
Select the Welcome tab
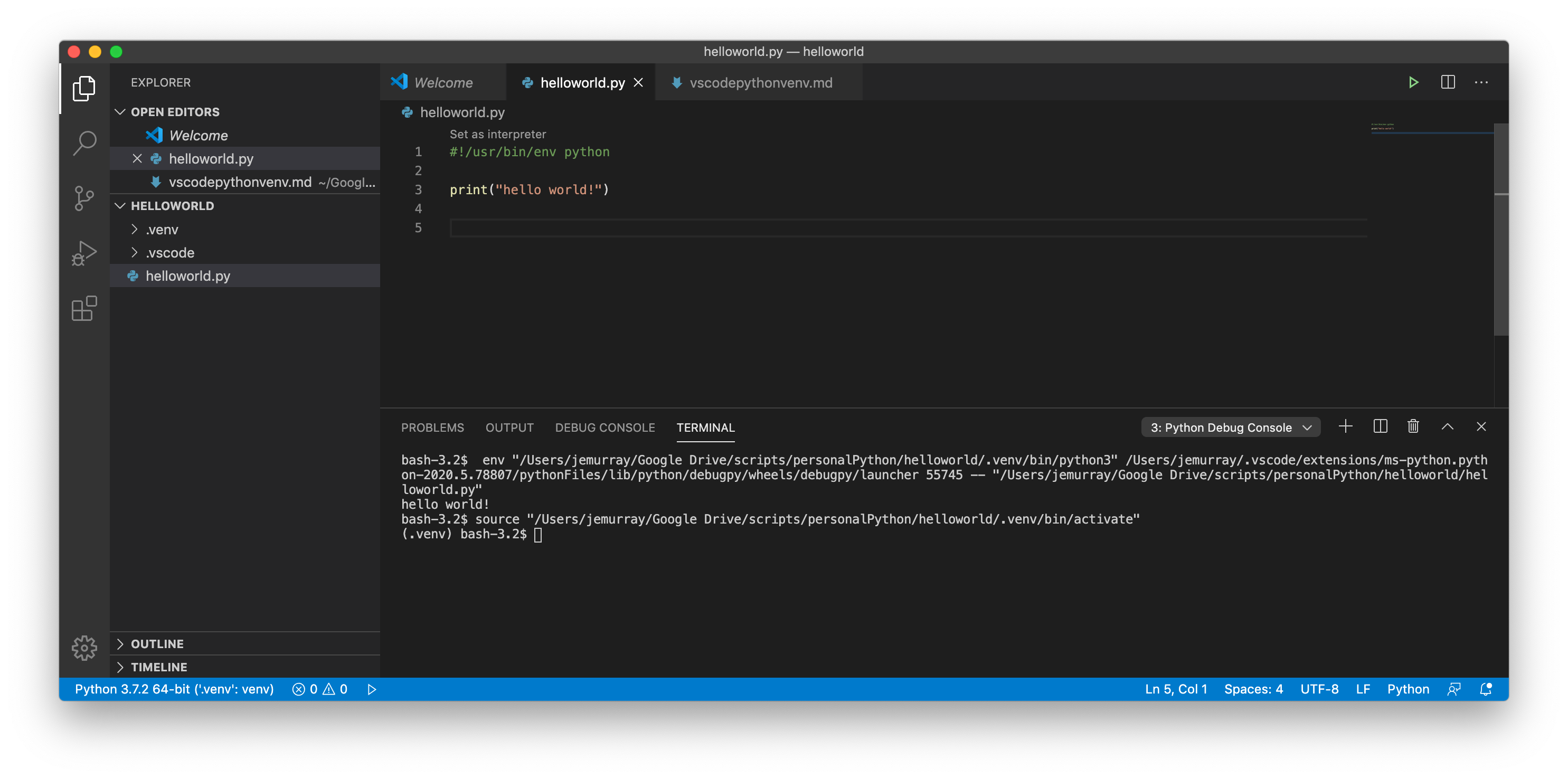[444, 82]
